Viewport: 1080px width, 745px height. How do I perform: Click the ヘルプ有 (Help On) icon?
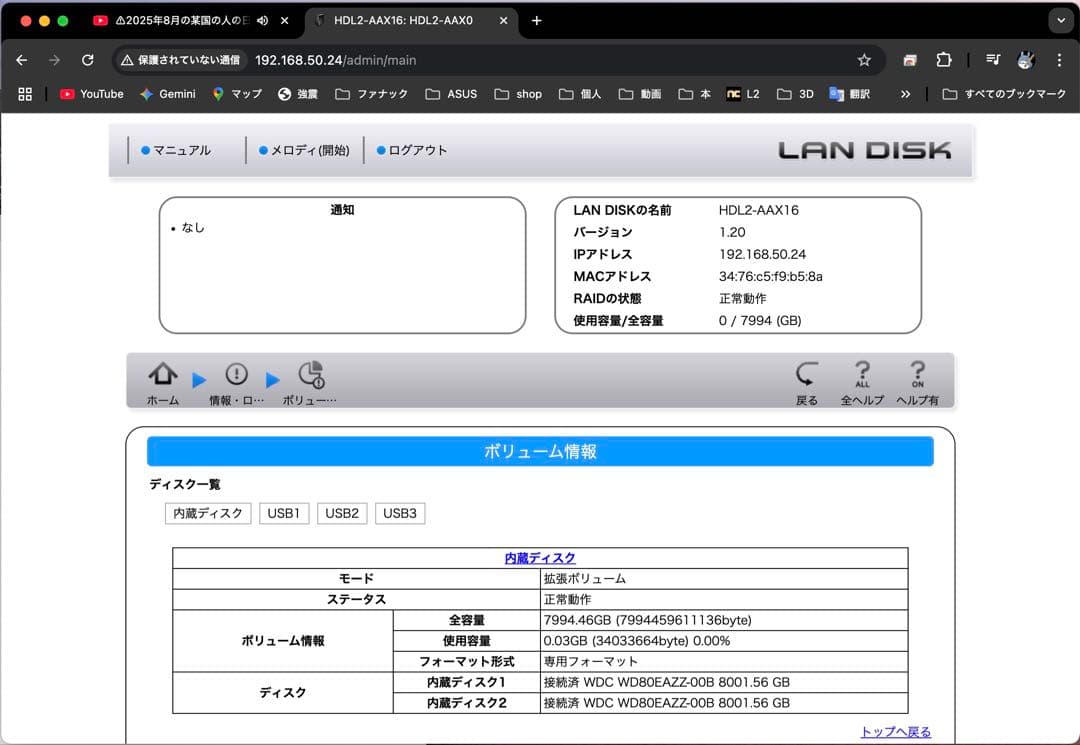(x=917, y=378)
